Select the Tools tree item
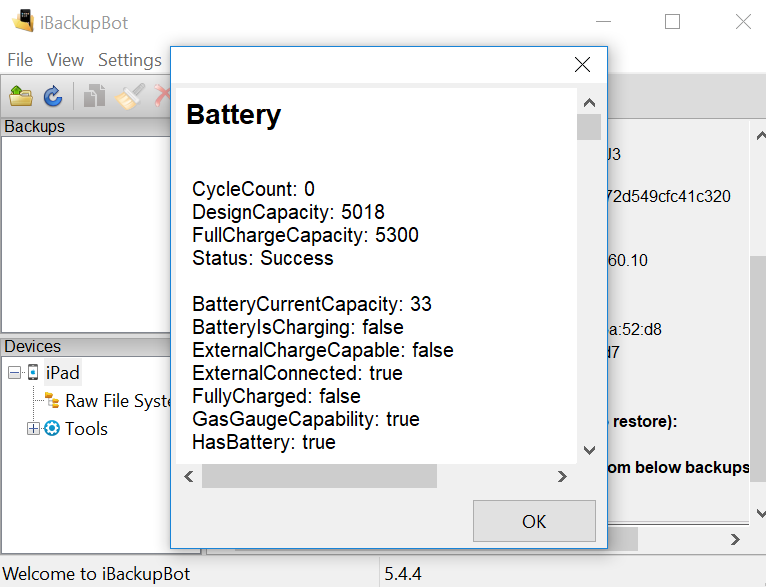The width and height of the screenshot is (766, 587). pyautogui.click(x=86, y=429)
